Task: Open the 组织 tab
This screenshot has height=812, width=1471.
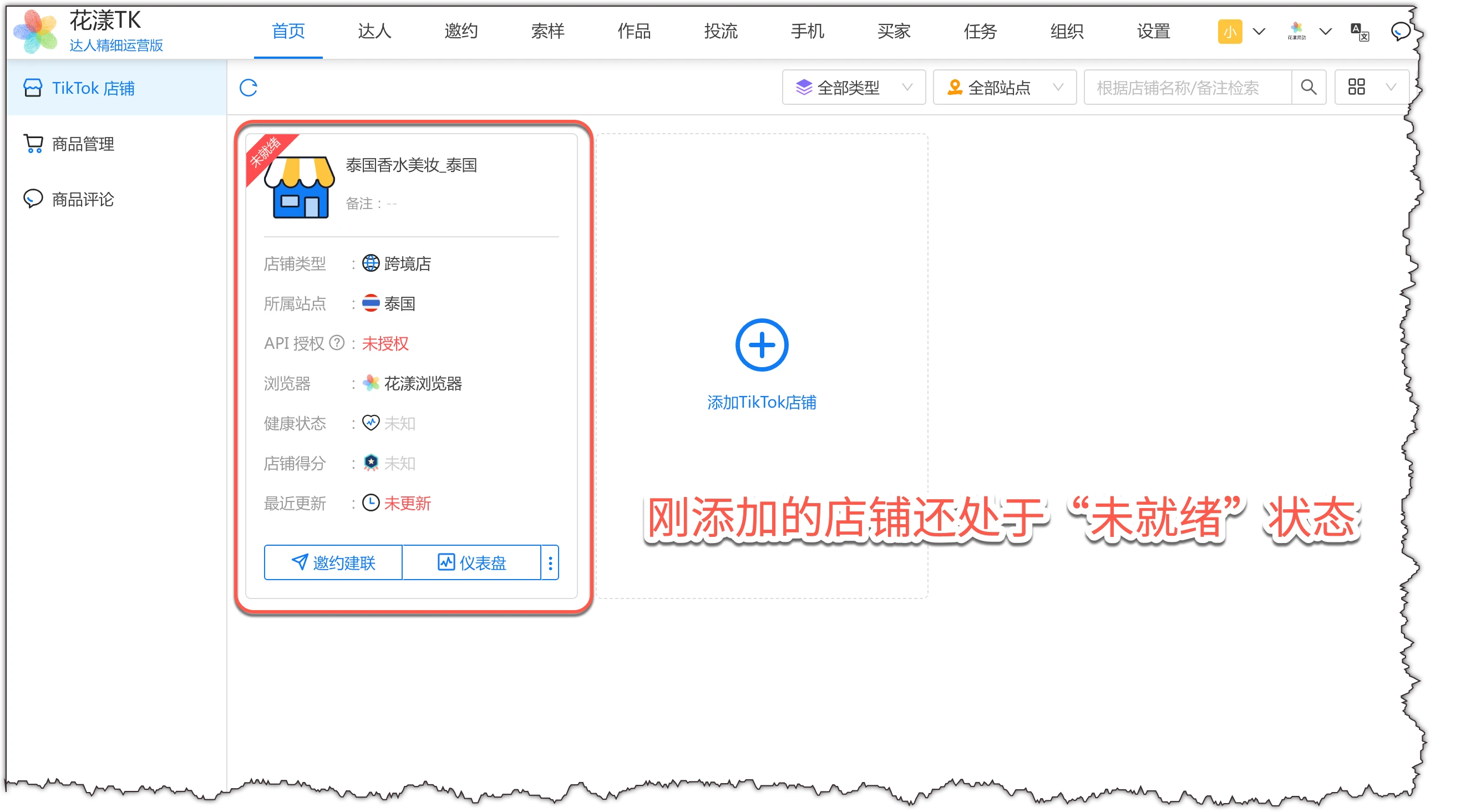Action: pyautogui.click(x=1067, y=31)
